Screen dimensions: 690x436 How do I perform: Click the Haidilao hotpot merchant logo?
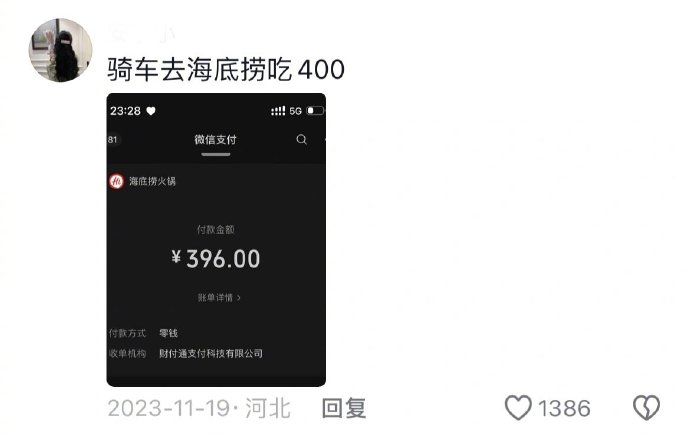pyautogui.click(x=117, y=181)
